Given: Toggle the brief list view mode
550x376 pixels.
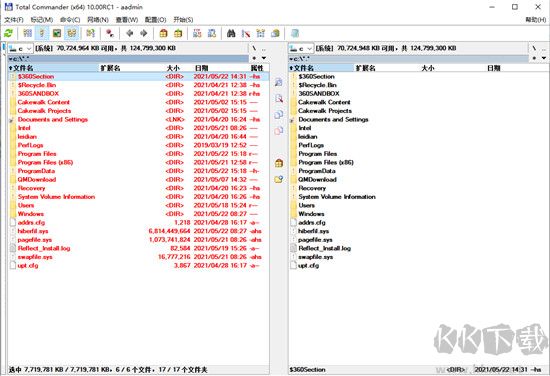Looking at the screenshot, I should pos(27,33).
